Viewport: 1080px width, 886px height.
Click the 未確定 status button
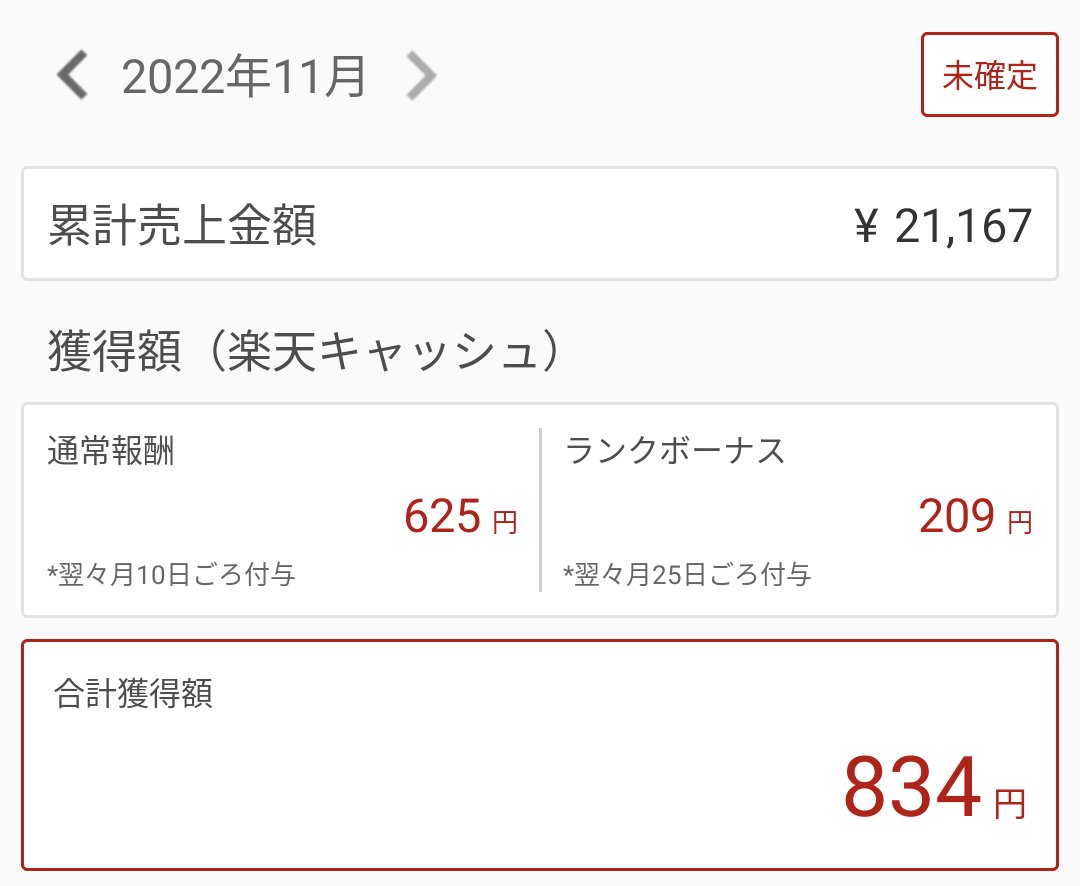point(989,74)
